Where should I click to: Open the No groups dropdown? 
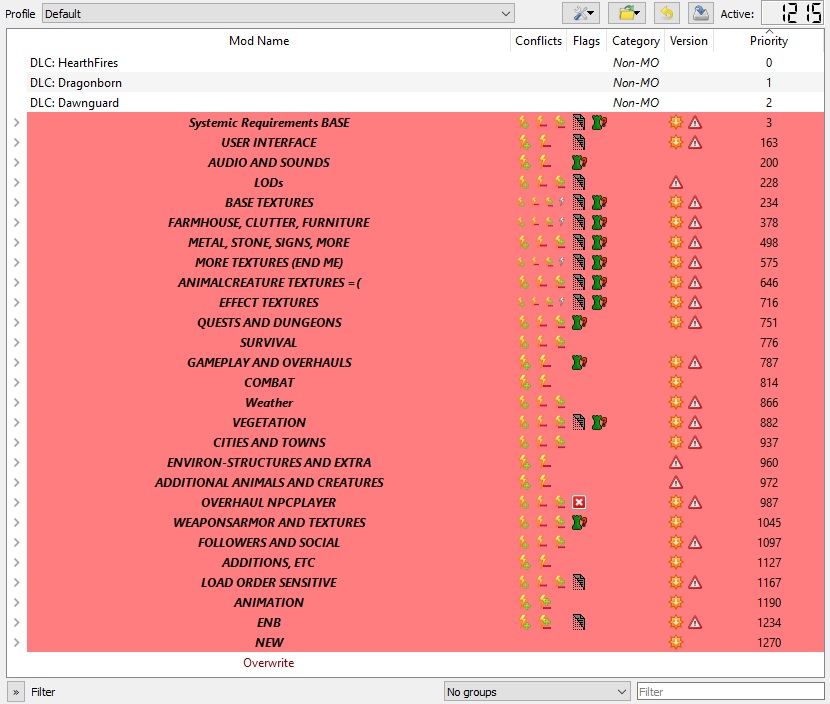coord(537,692)
